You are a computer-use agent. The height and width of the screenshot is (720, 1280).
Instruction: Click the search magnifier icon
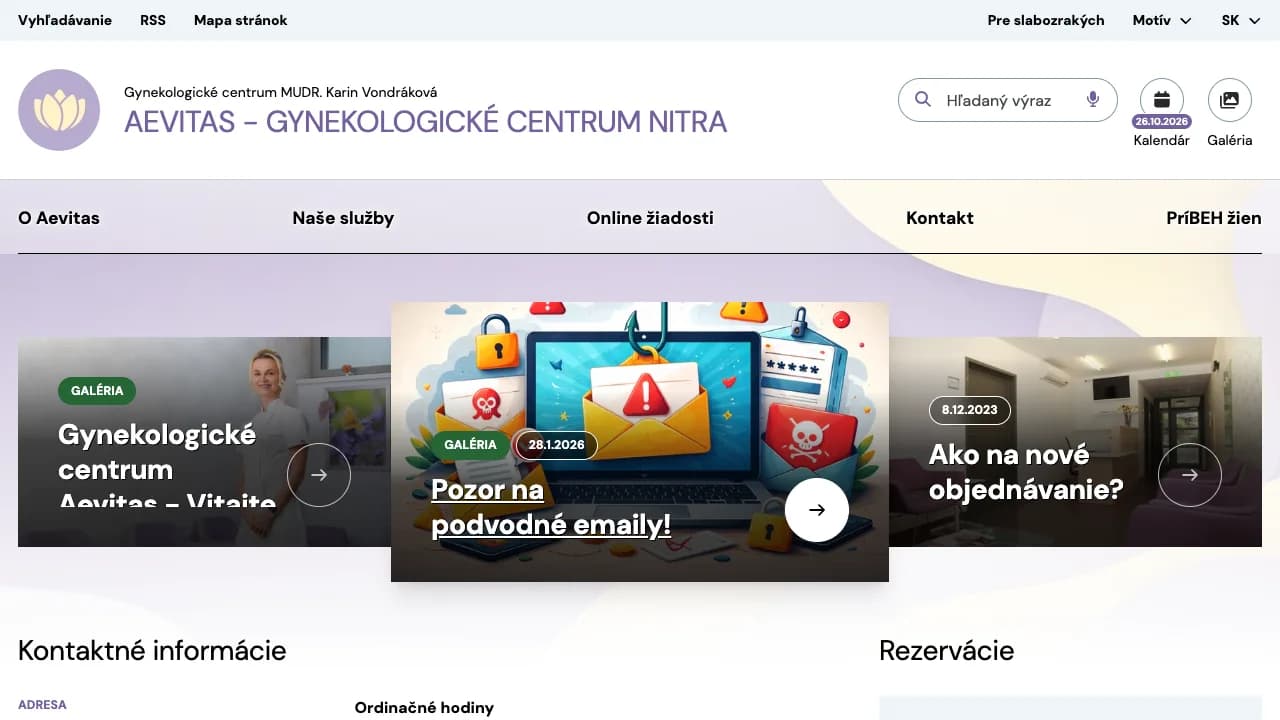tap(923, 99)
